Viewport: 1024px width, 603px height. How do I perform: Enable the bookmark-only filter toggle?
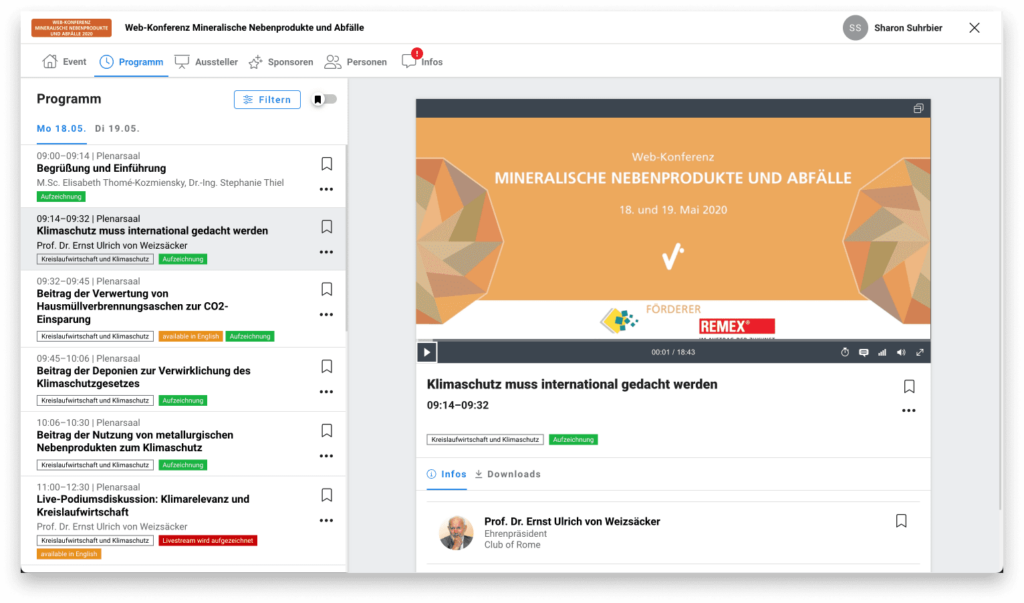322,100
